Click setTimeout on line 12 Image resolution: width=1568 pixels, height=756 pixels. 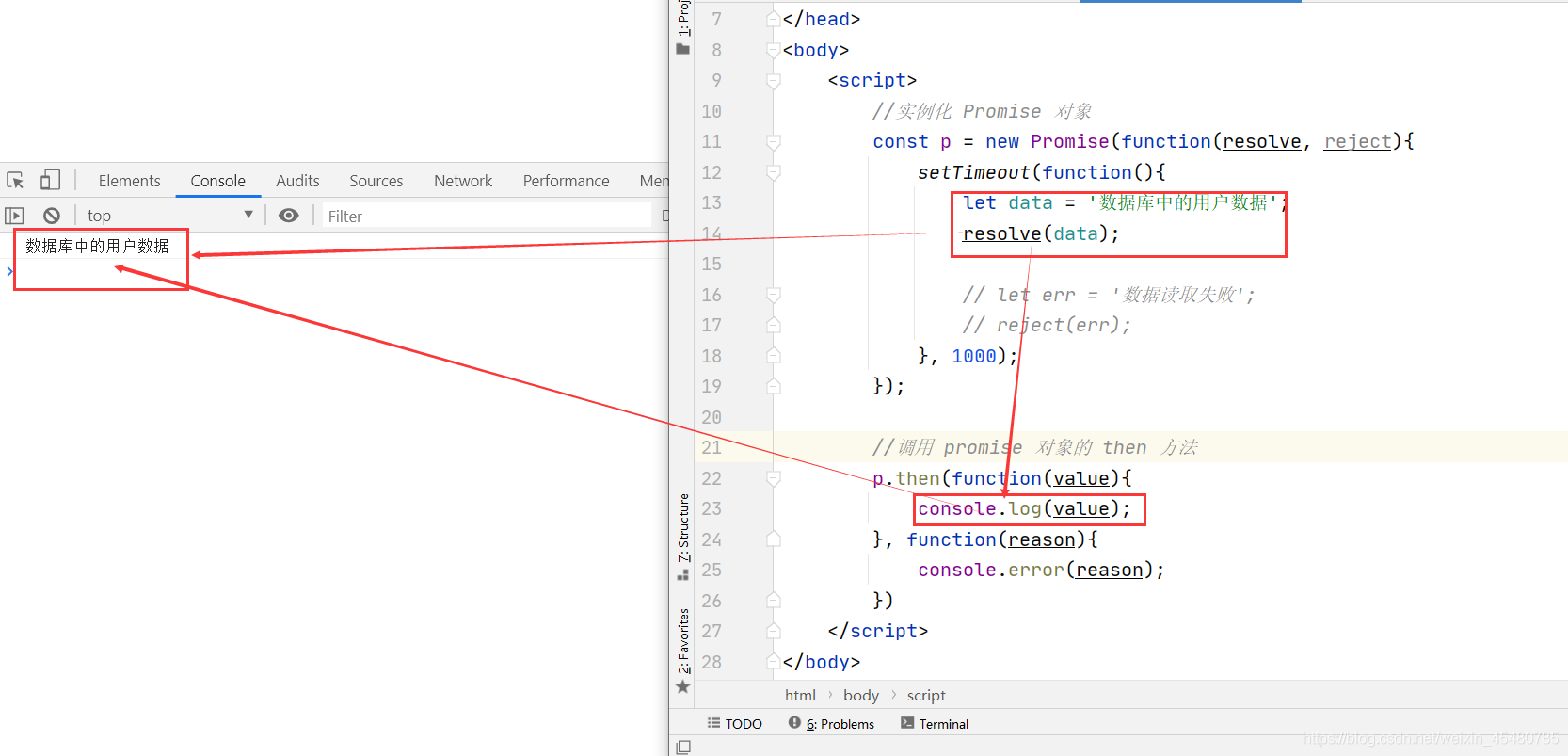click(973, 172)
